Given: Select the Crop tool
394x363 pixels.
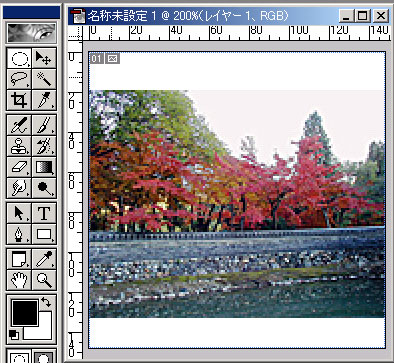Looking at the screenshot, I should (19, 100).
